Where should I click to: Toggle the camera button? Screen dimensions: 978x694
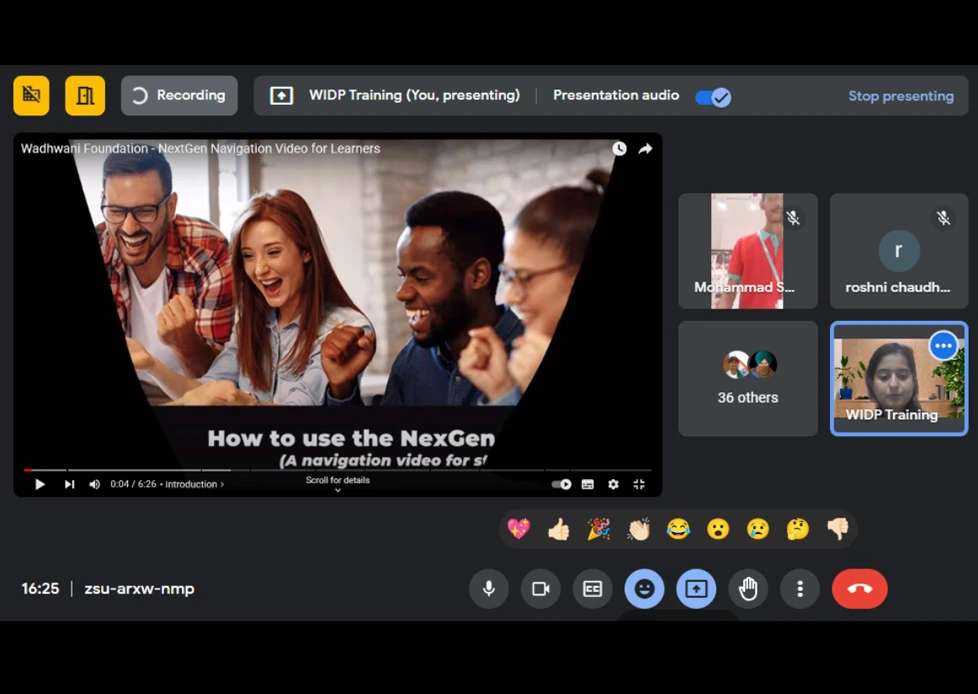tap(541, 589)
